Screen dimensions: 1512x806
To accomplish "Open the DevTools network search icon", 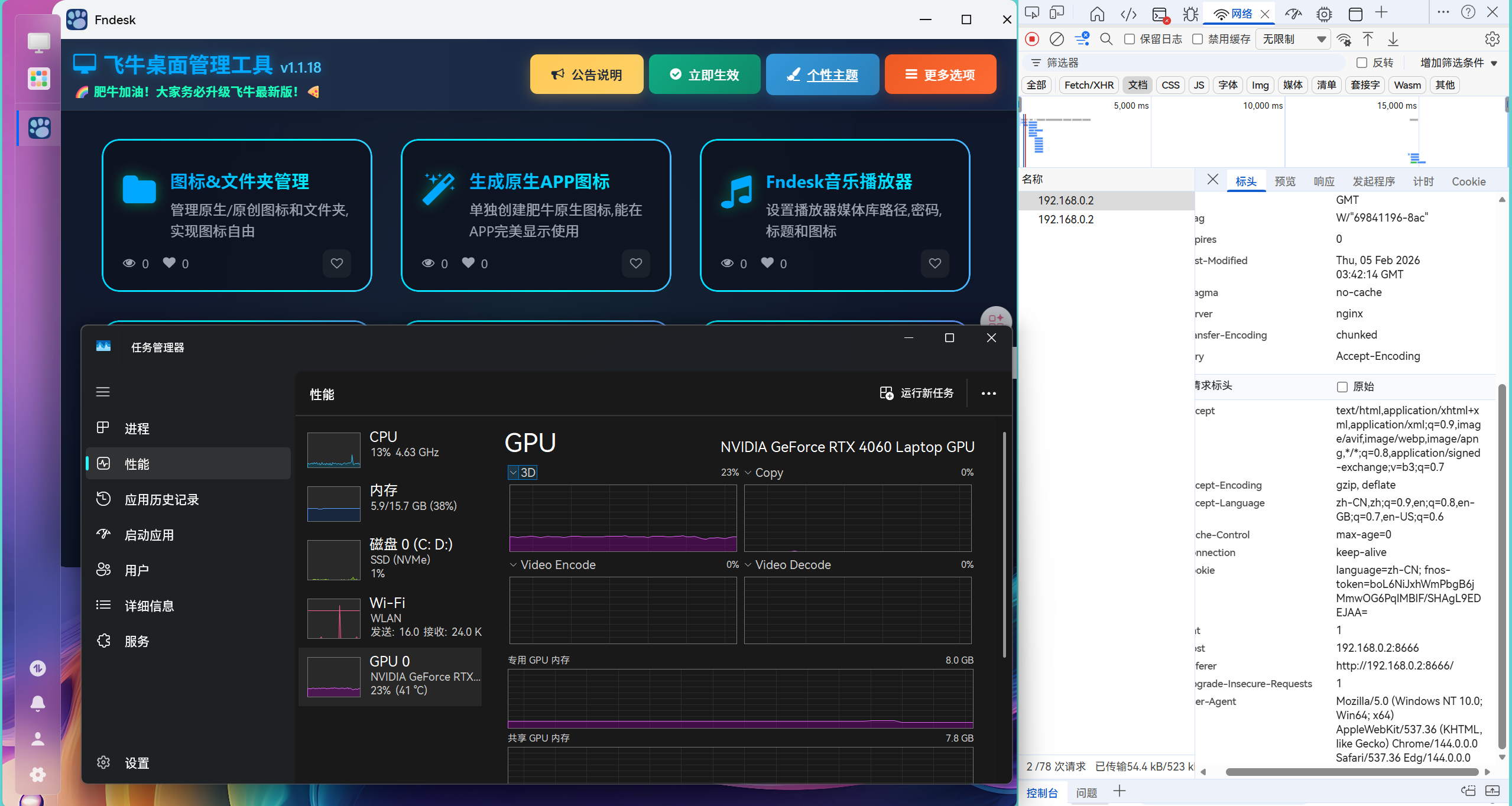I will [1106, 39].
